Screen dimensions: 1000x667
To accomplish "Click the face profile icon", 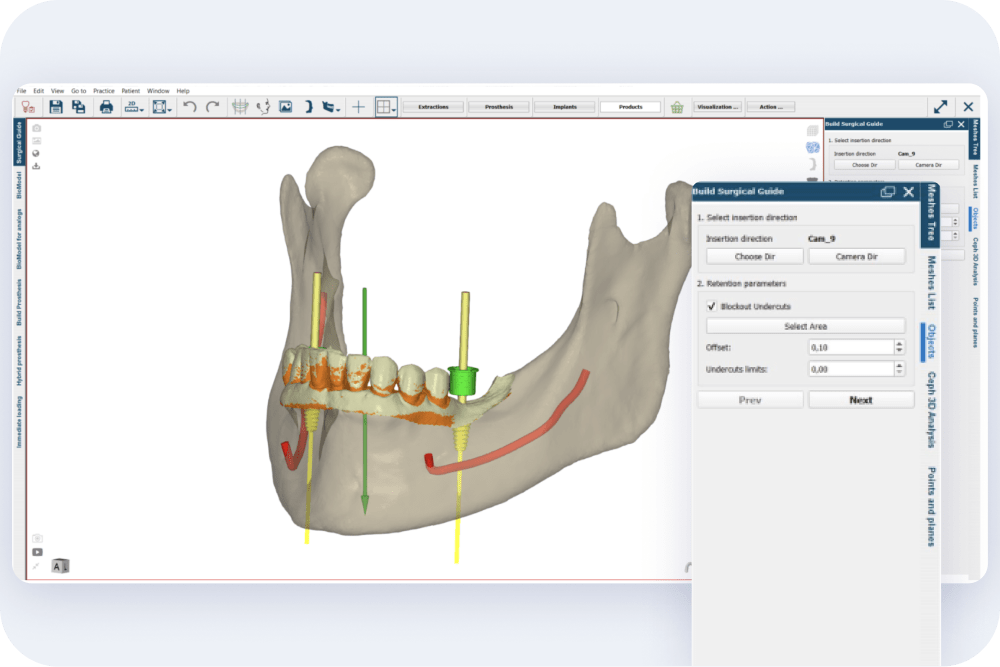I will click(x=263, y=106).
